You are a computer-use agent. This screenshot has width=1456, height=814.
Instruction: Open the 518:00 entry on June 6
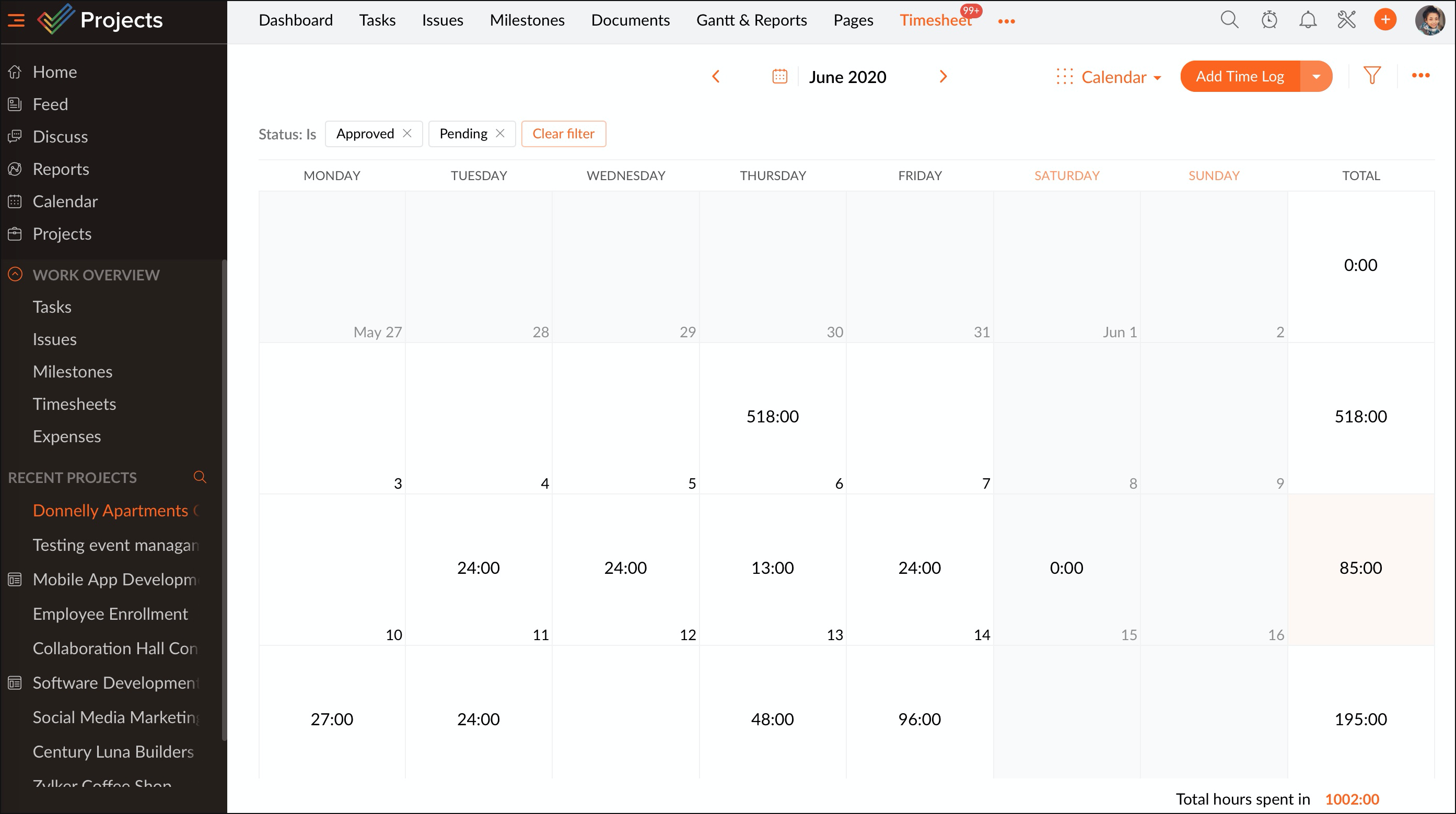tap(772, 416)
